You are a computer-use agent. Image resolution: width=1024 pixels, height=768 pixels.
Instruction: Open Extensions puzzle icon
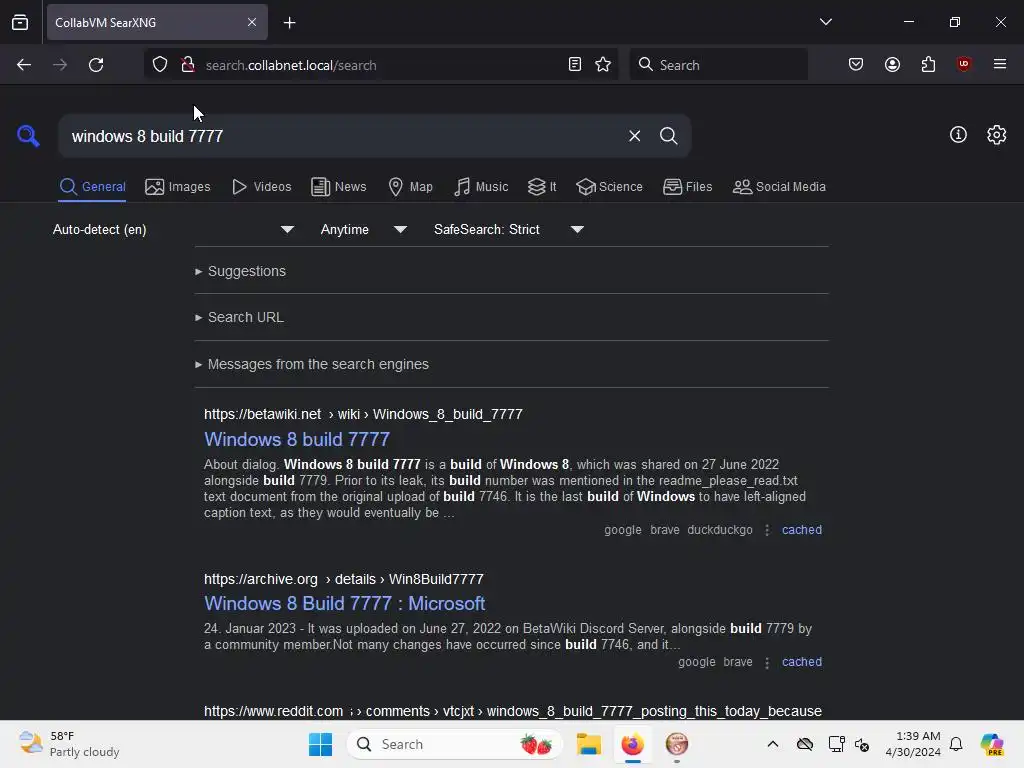click(x=928, y=64)
